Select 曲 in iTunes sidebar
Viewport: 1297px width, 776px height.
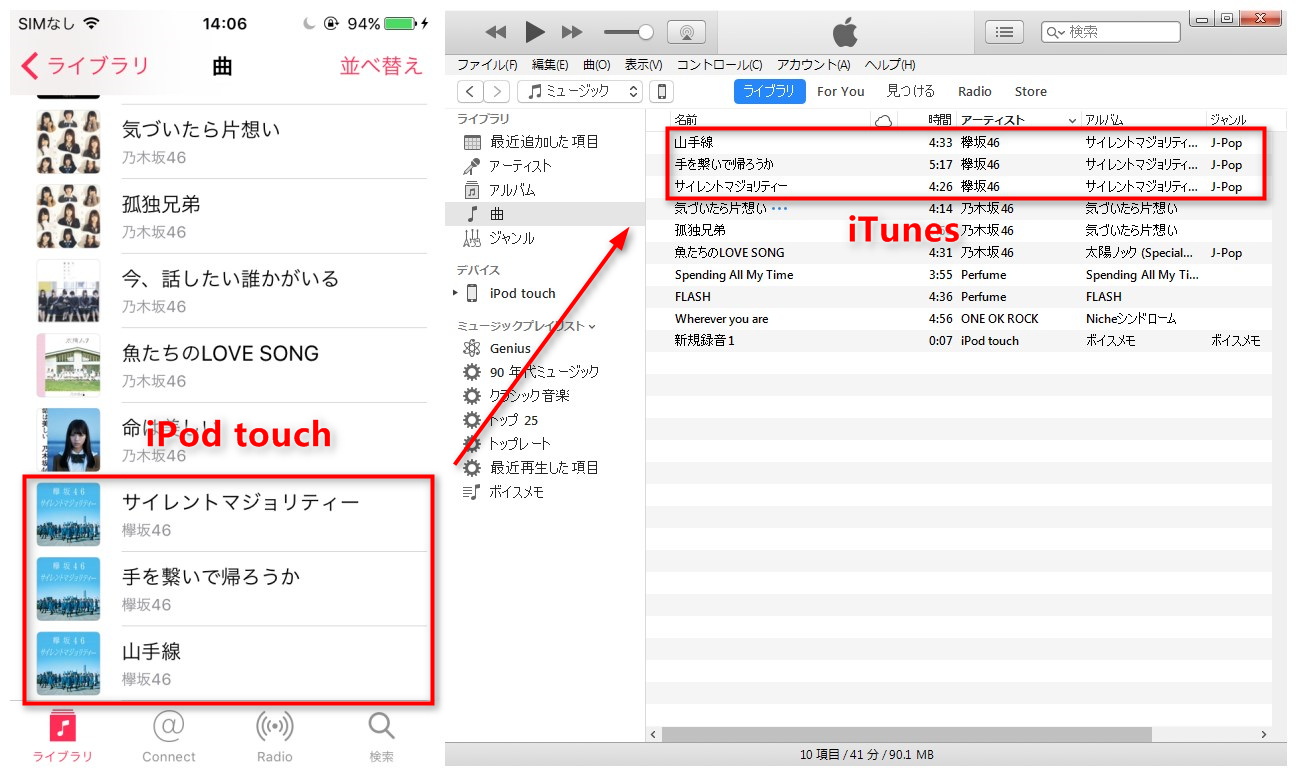tap(545, 214)
